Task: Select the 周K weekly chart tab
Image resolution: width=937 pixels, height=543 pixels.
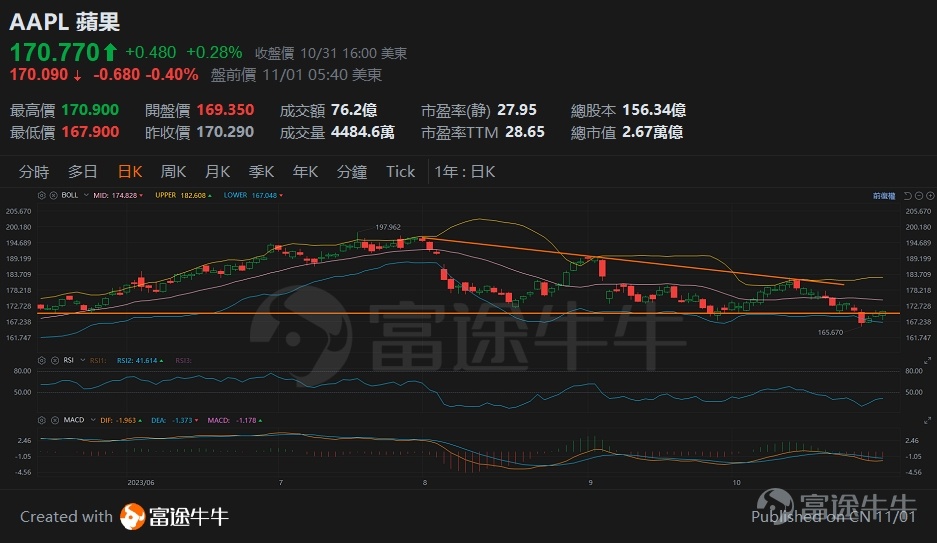Action: tap(173, 172)
